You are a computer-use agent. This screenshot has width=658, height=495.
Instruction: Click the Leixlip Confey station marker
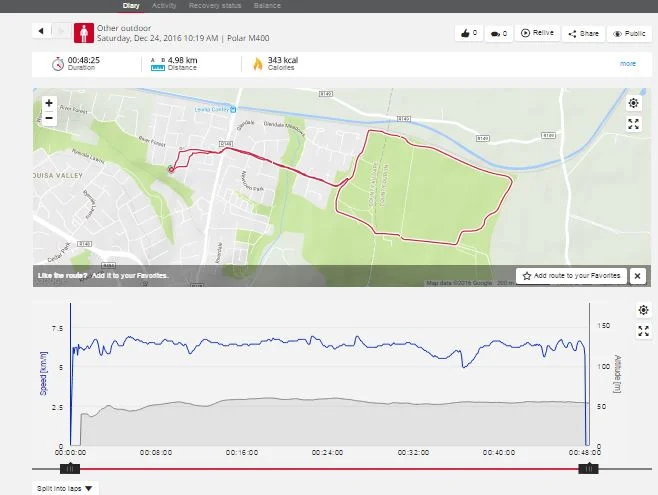[233, 109]
